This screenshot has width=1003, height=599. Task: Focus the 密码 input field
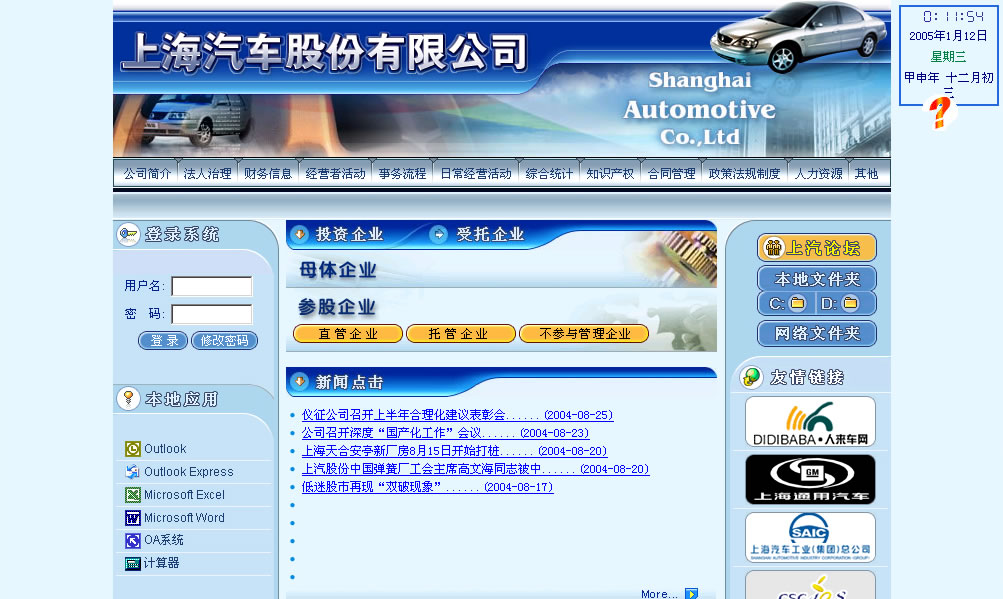212,314
